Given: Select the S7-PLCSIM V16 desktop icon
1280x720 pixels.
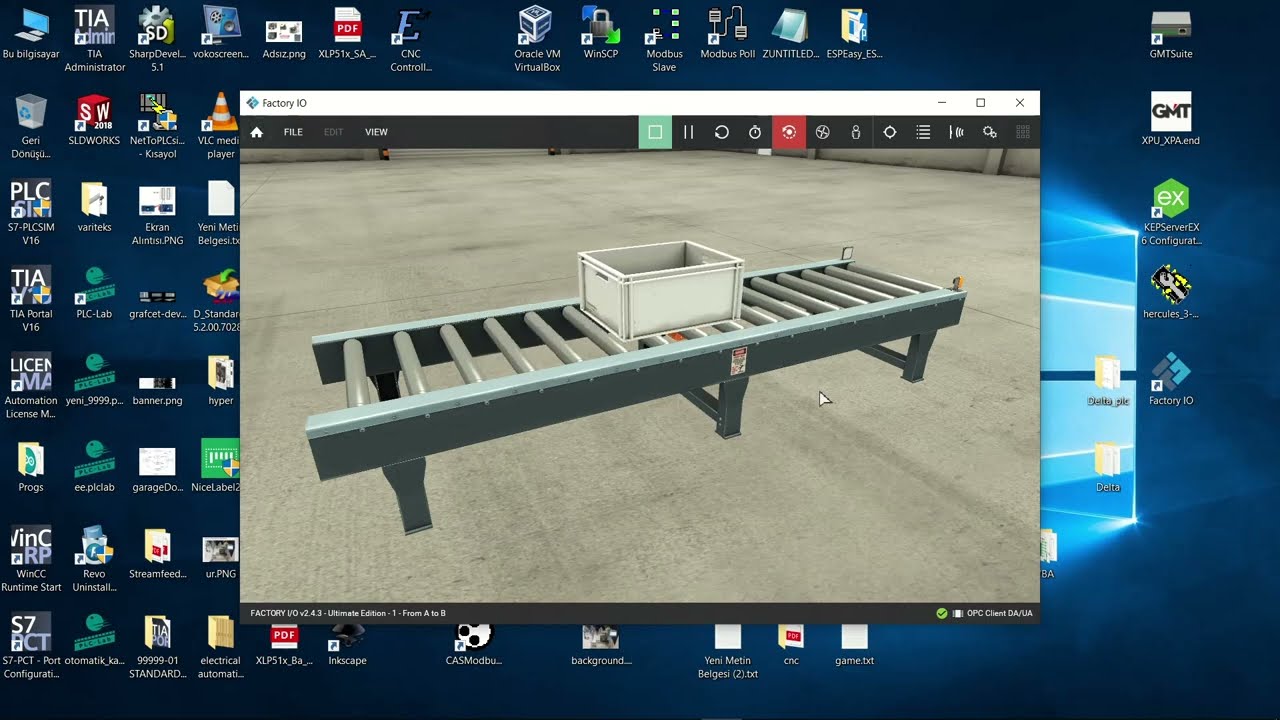Looking at the screenshot, I should click(31, 213).
